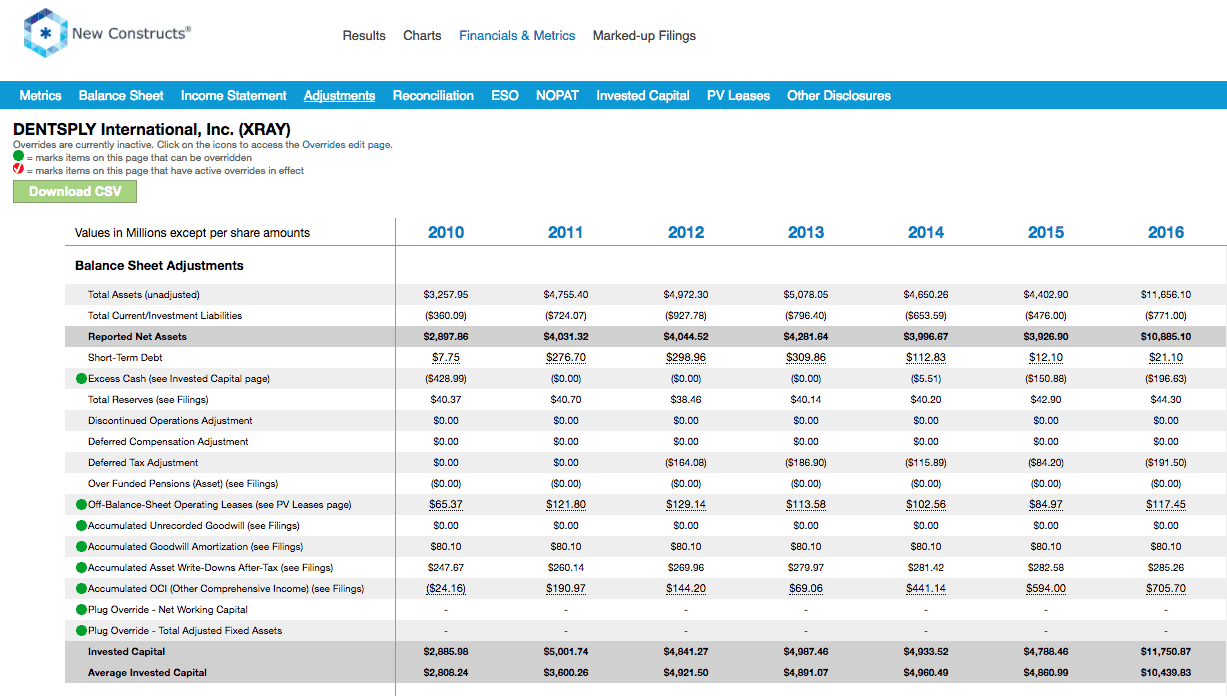Click 2016 Total Assets value $11,656.10

(x=1166, y=295)
